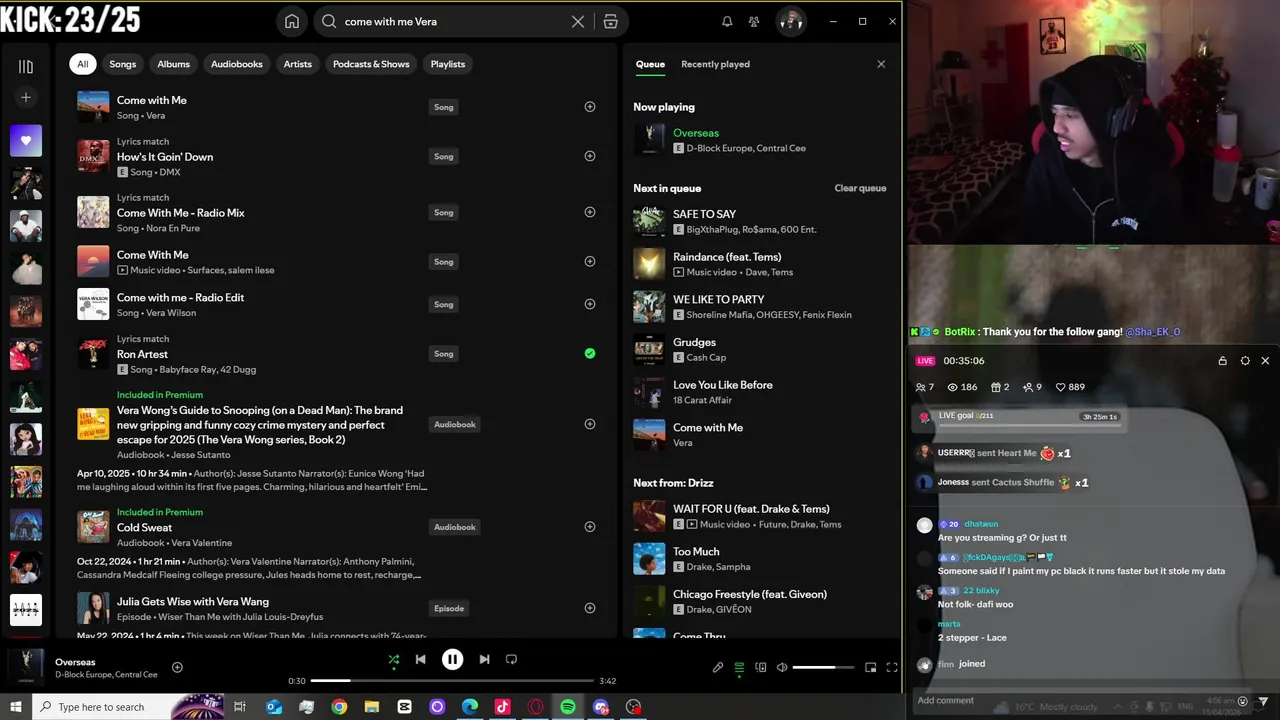
Task: Open Task View on the taskbar
Action: [x=240, y=707]
